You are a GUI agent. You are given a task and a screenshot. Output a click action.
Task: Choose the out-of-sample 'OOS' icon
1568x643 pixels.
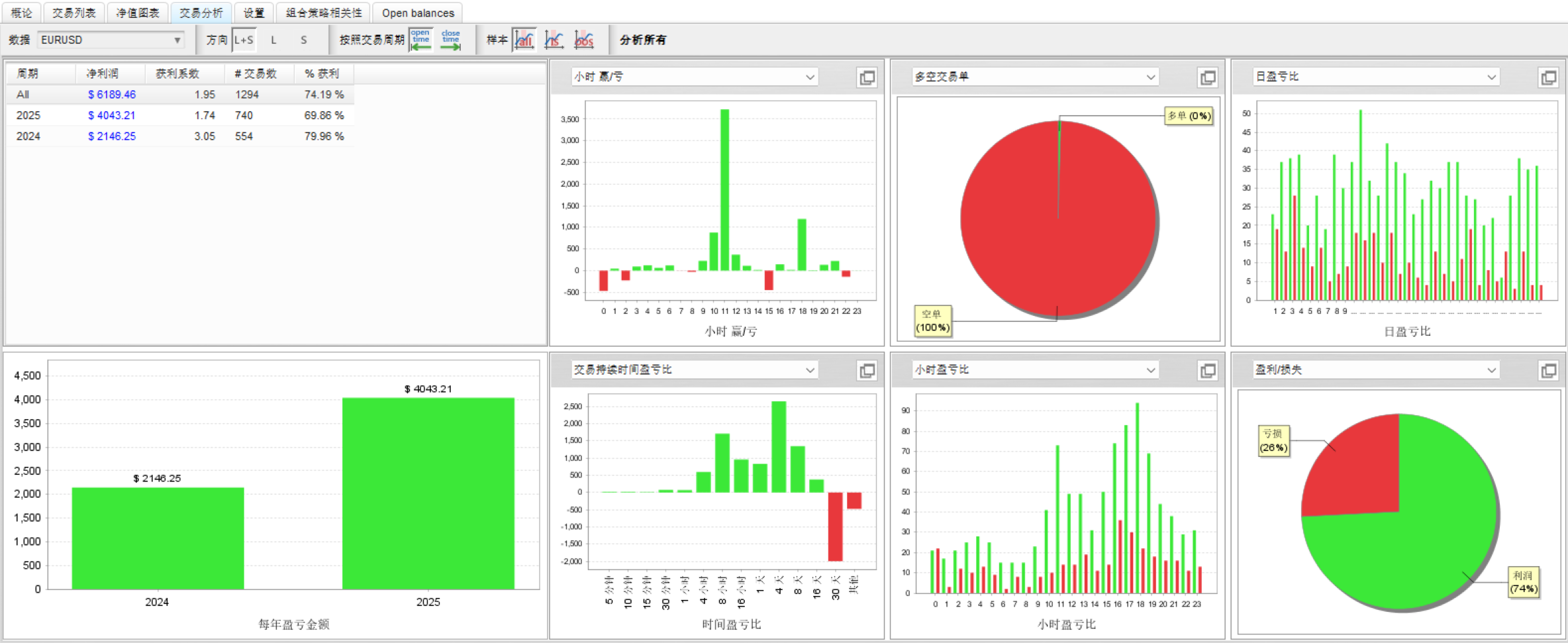(584, 40)
